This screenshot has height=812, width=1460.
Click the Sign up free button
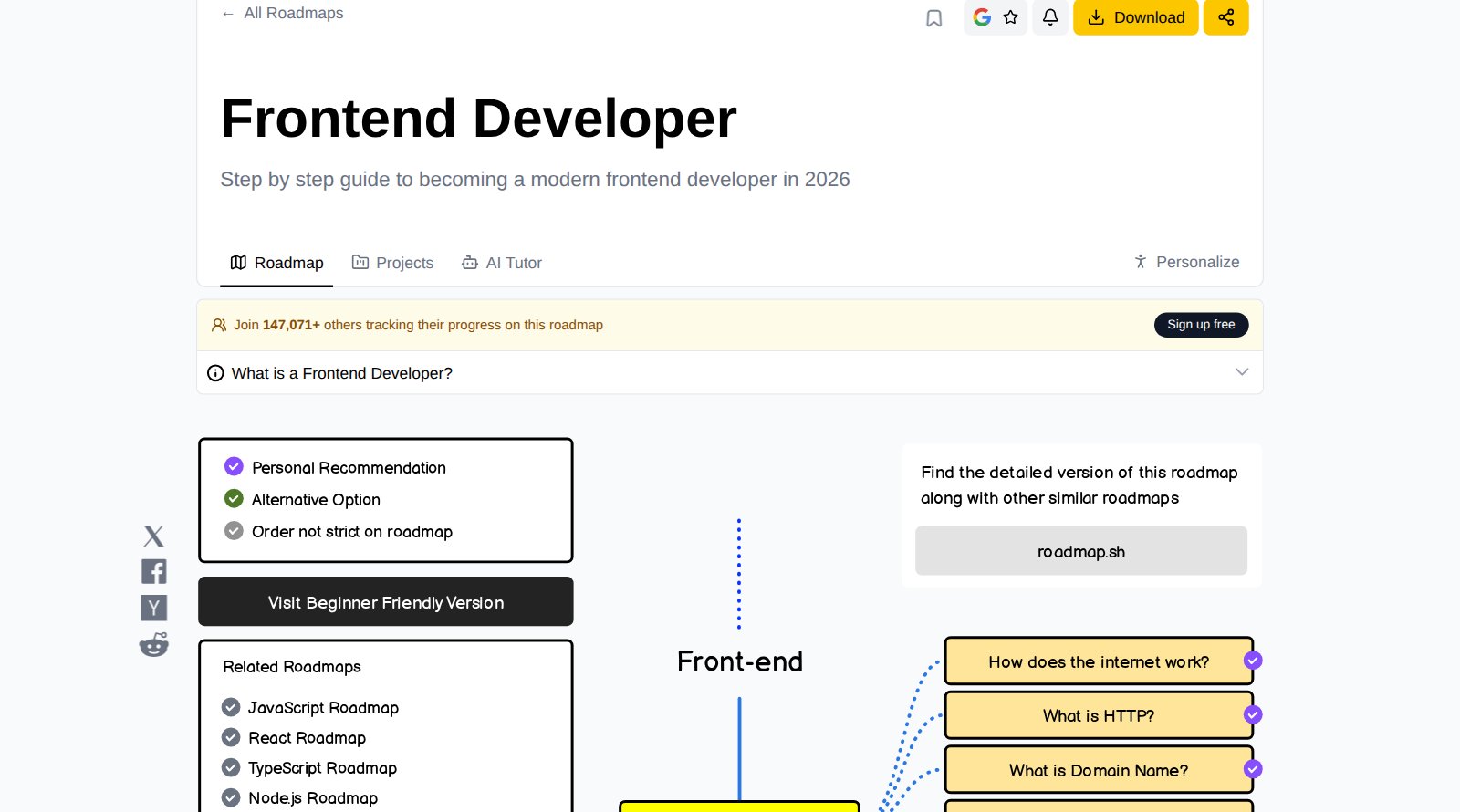1201,325
